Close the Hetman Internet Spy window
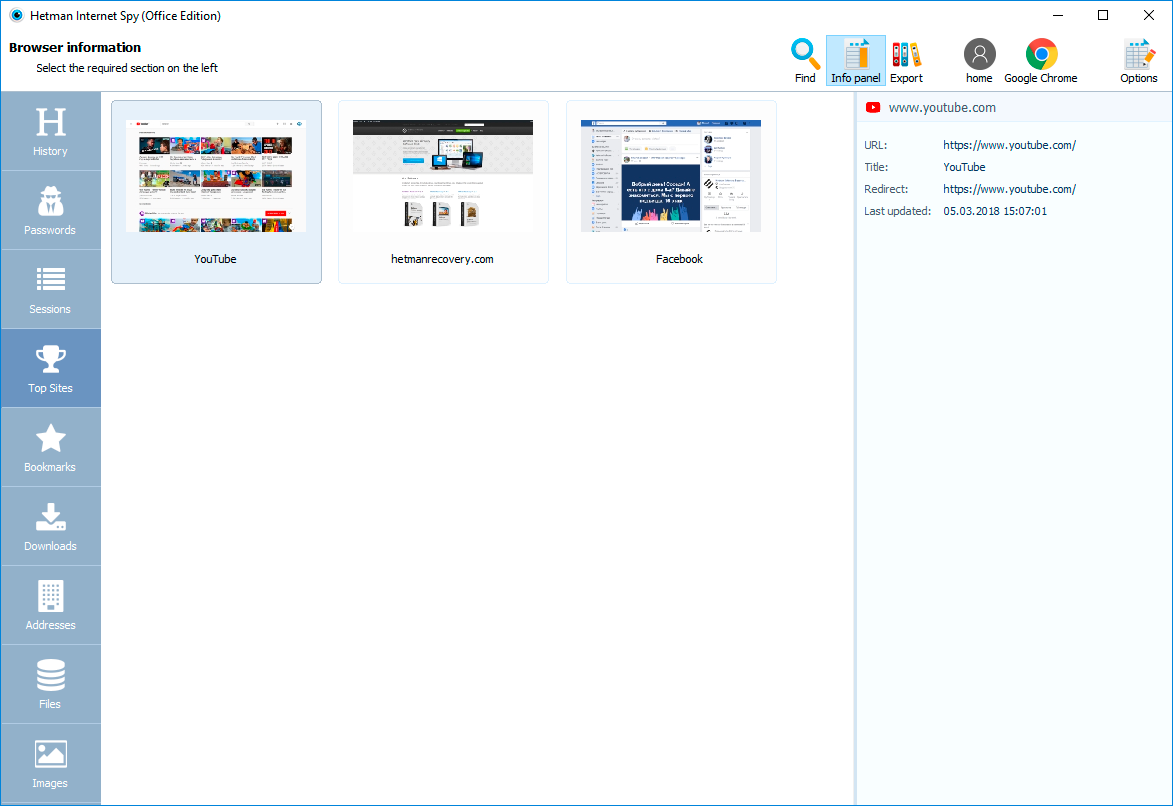 [1148, 15]
